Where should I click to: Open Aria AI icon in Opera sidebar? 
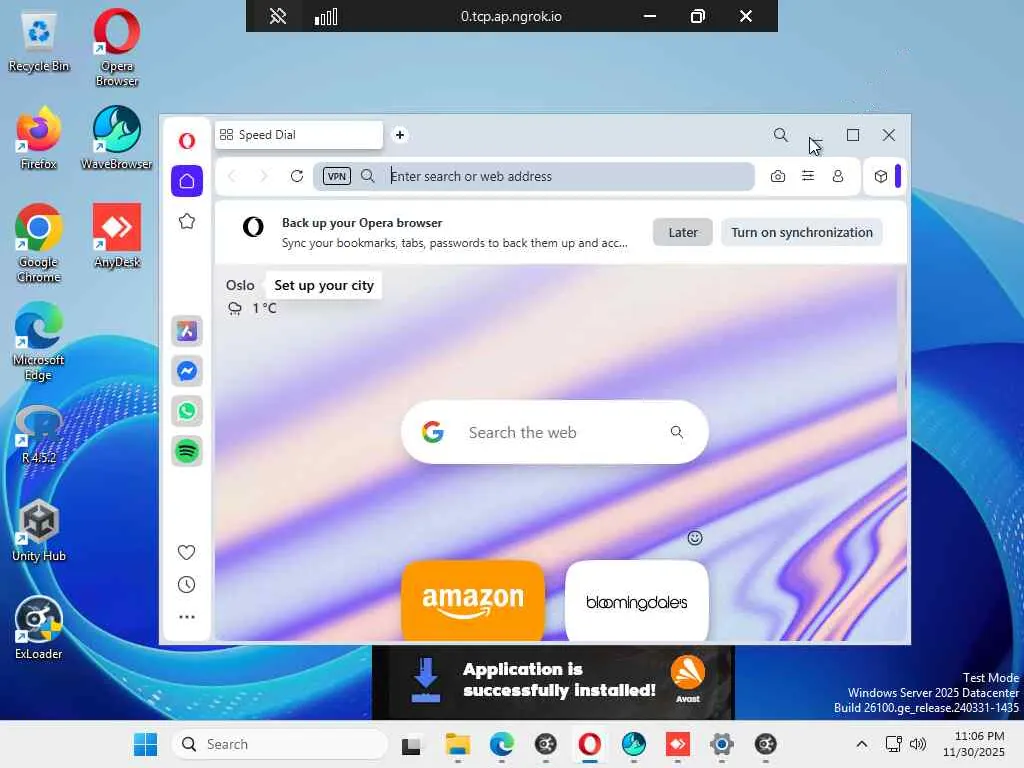pyautogui.click(x=187, y=331)
